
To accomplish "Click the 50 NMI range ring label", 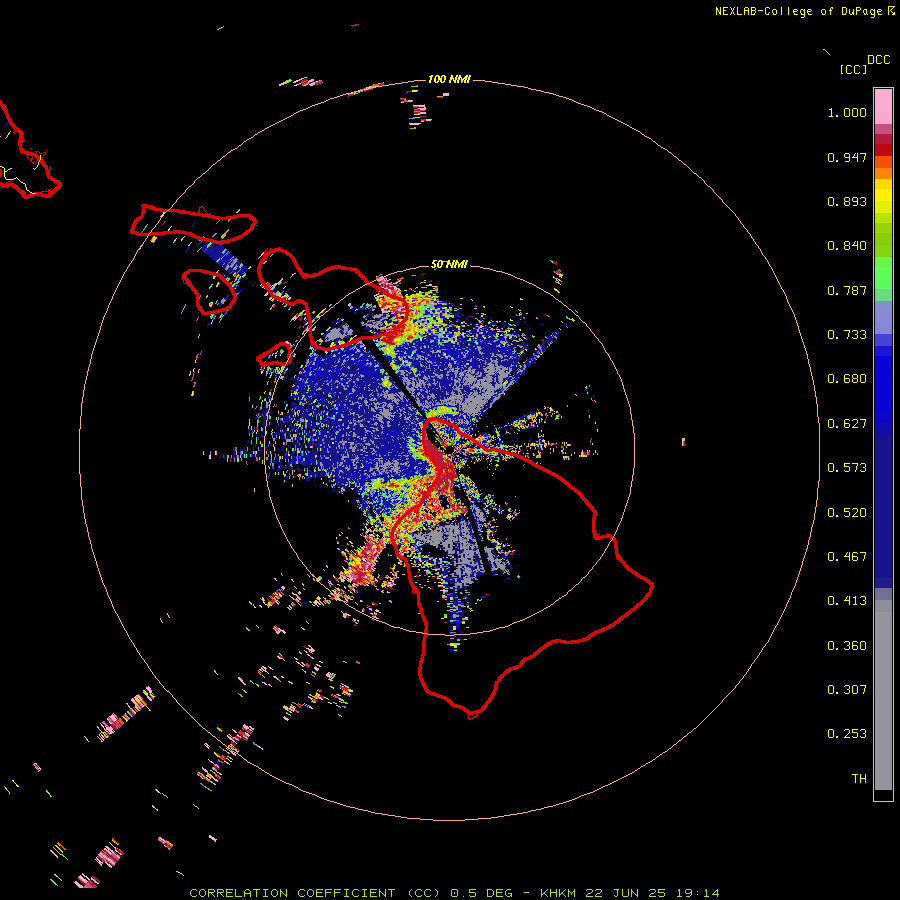I will click(449, 264).
